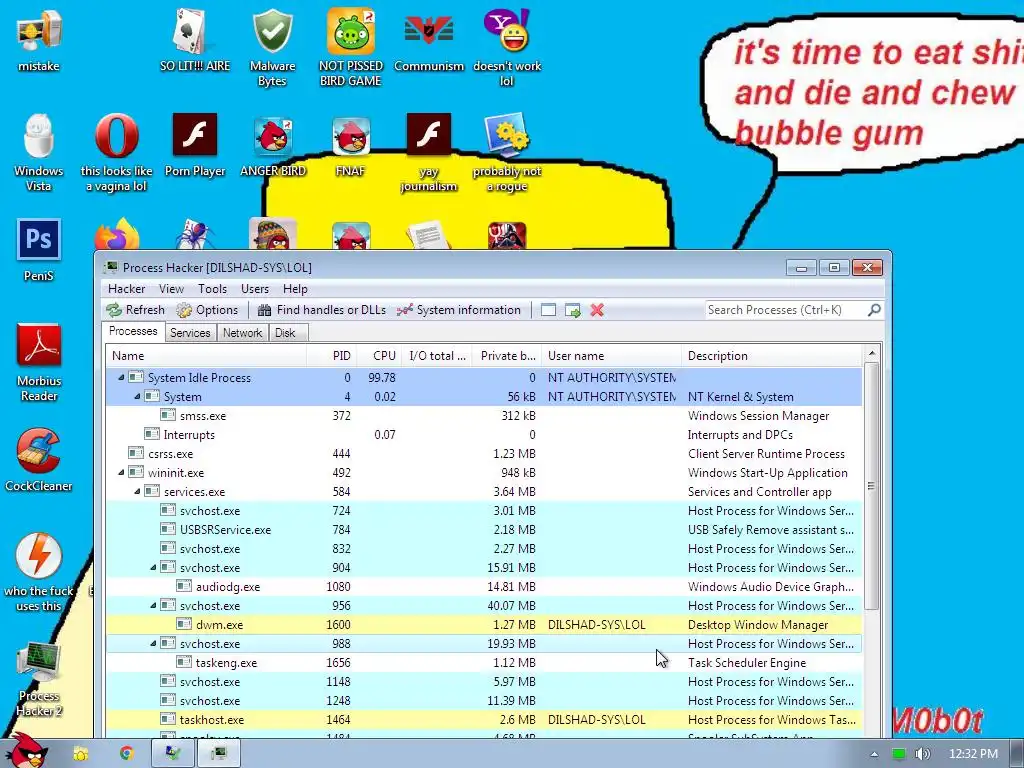Open the 'mistake' desktop icon
This screenshot has width=1024, height=768.
pyautogui.click(x=39, y=39)
